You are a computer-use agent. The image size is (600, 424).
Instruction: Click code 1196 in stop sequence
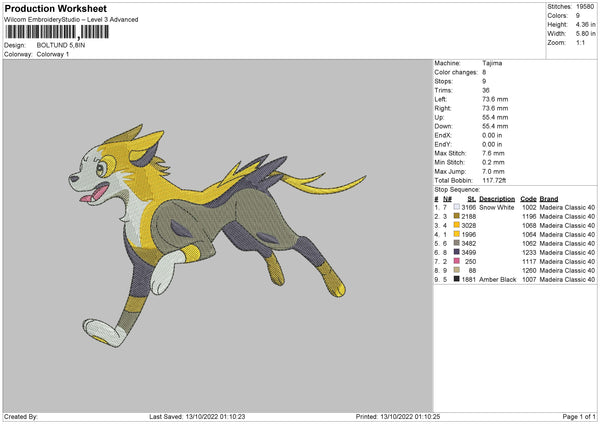point(529,217)
